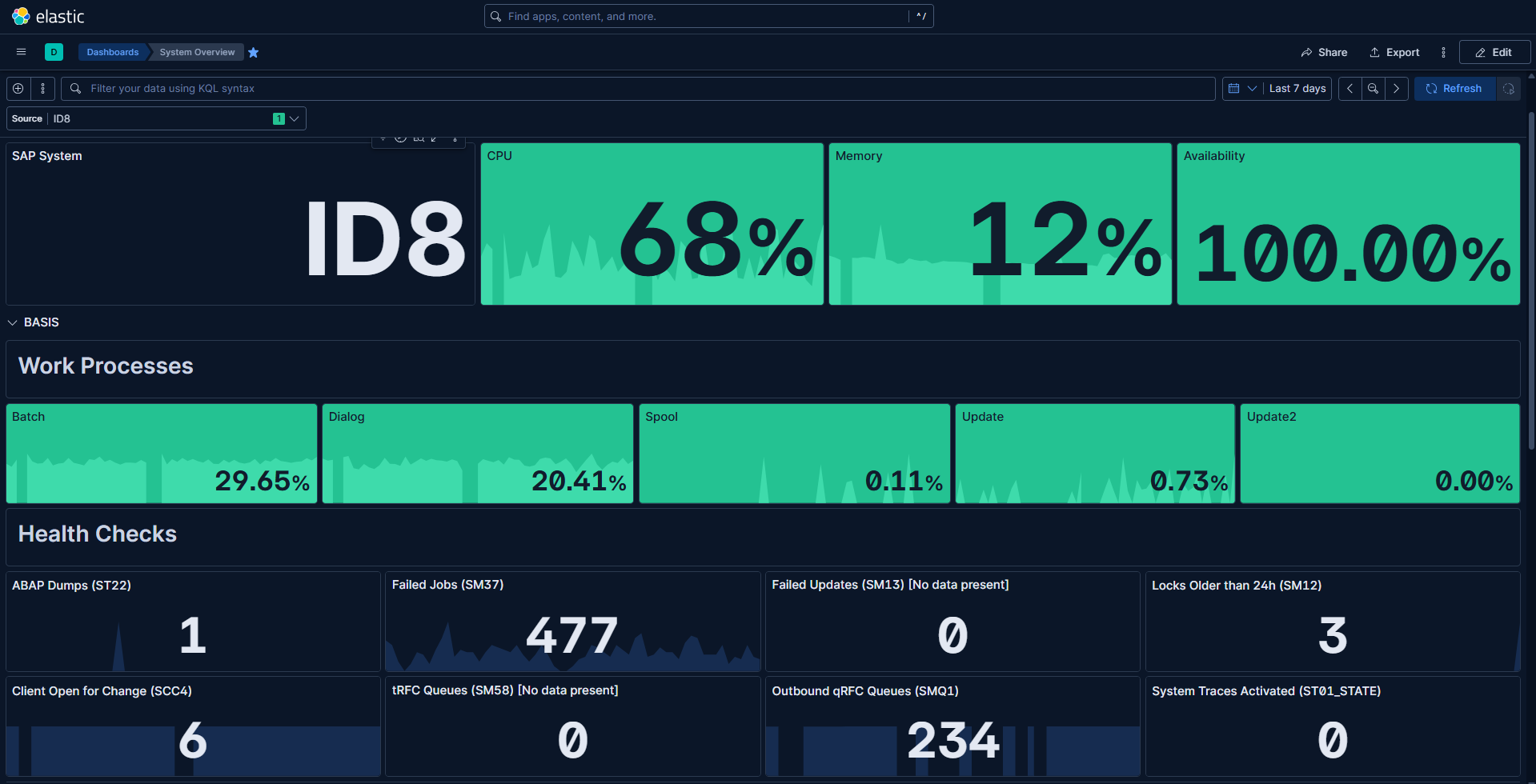This screenshot has height=784, width=1536.
Task: Click the Edit dashboard button
Action: [x=1494, y=52]
